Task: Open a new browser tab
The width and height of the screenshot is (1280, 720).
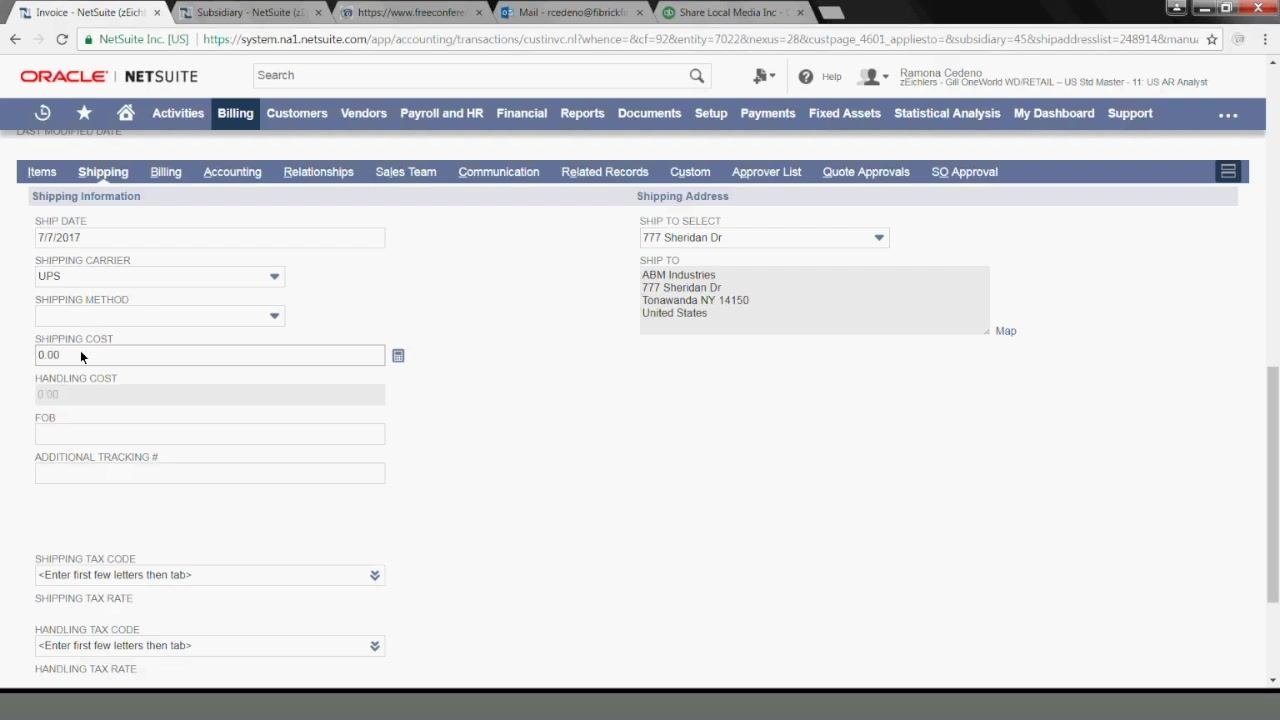Action: [x=830, y=13]
